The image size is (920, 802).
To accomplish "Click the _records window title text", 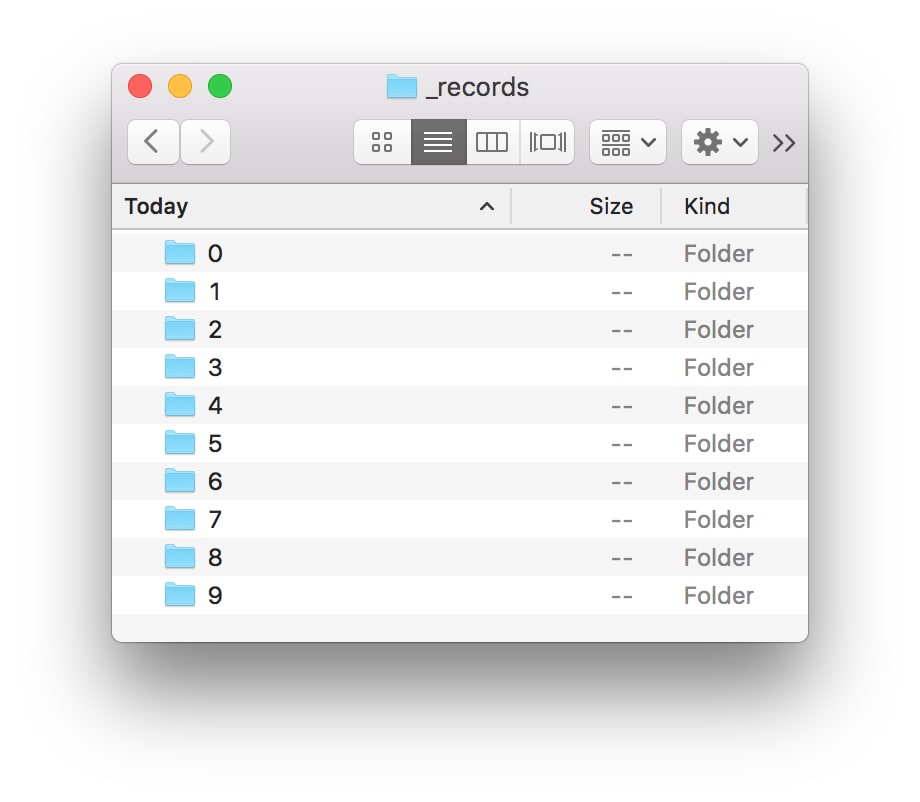I will click(477, 87).
